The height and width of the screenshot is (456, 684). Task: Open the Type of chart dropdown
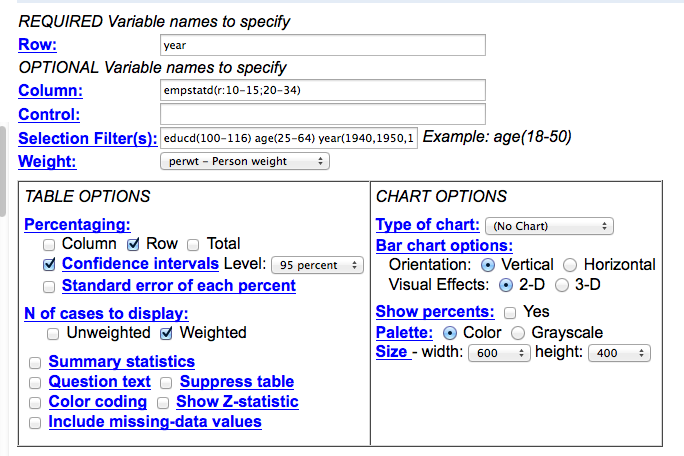(549, 226)
